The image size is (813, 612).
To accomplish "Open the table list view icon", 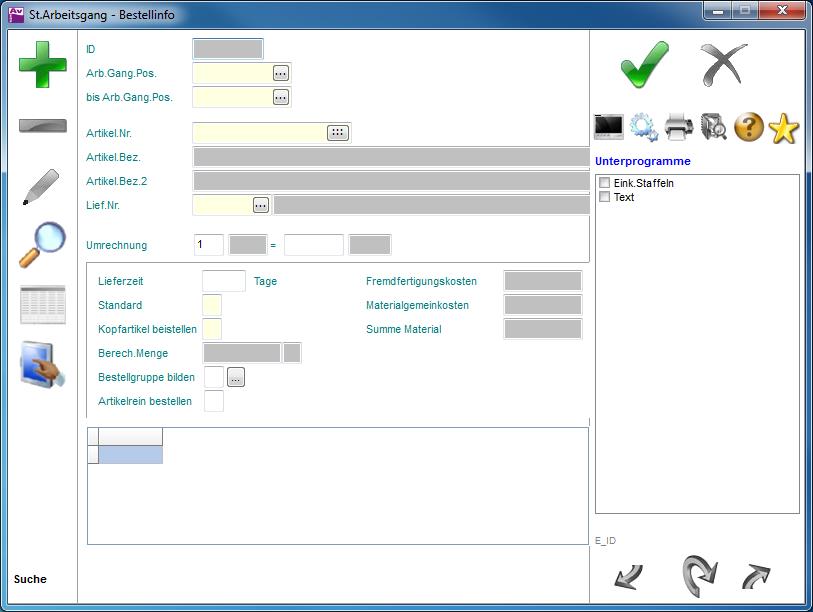I will pyautogui.click(x=43, y=305).
